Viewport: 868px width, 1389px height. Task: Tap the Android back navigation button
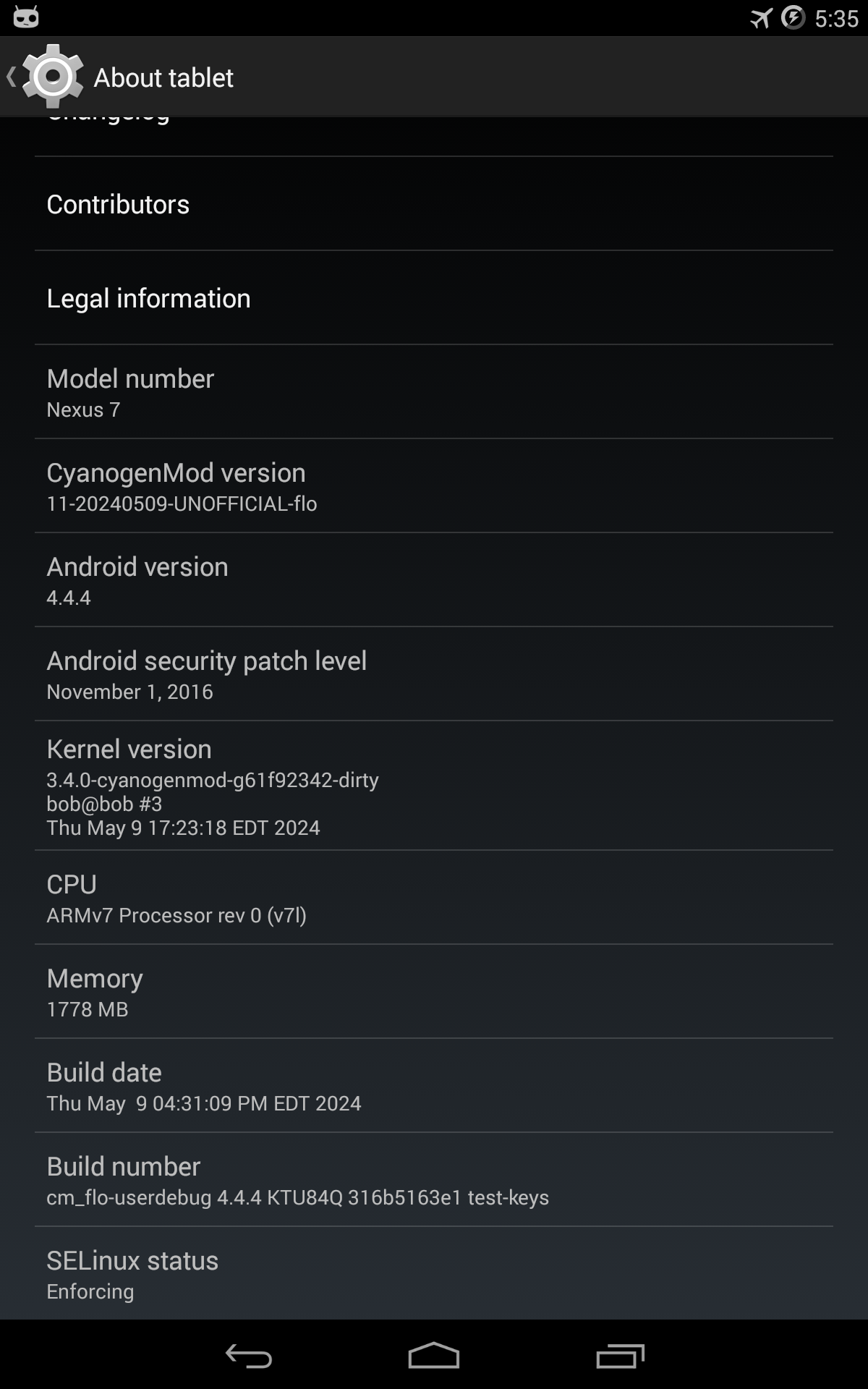click(x=249, y=1356)
